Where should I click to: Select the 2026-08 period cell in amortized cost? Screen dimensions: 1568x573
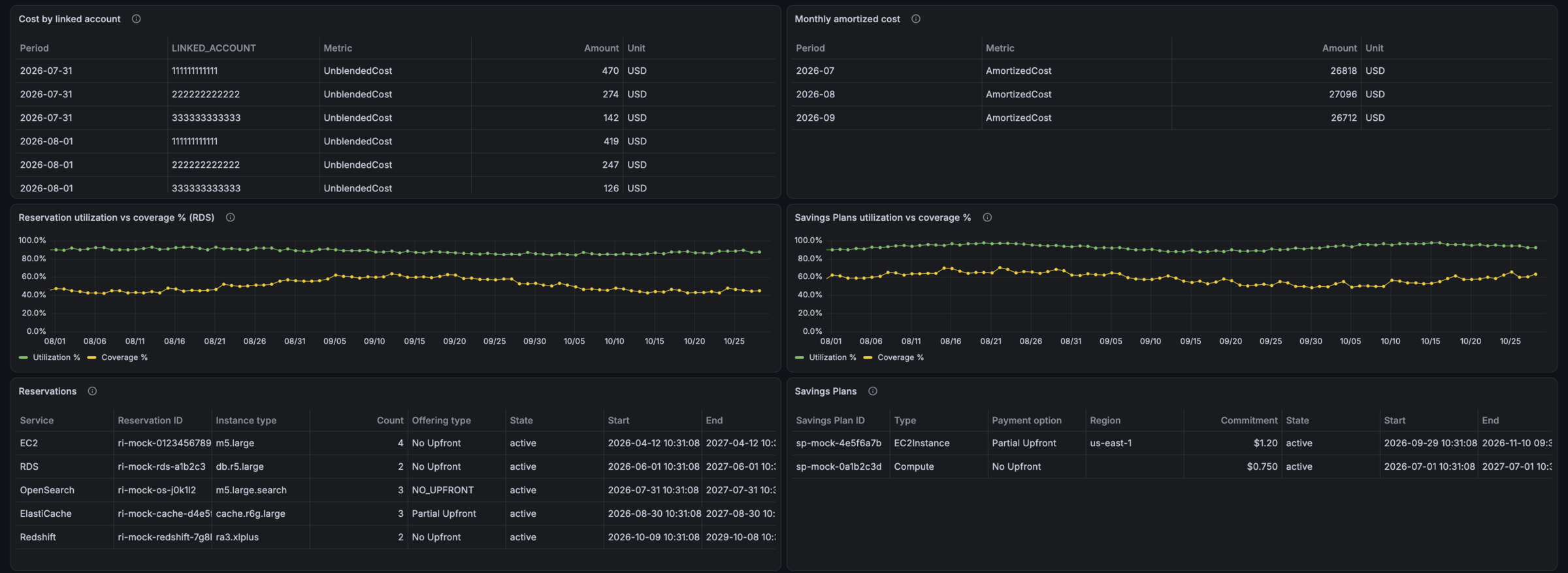[x=887, y=94]
